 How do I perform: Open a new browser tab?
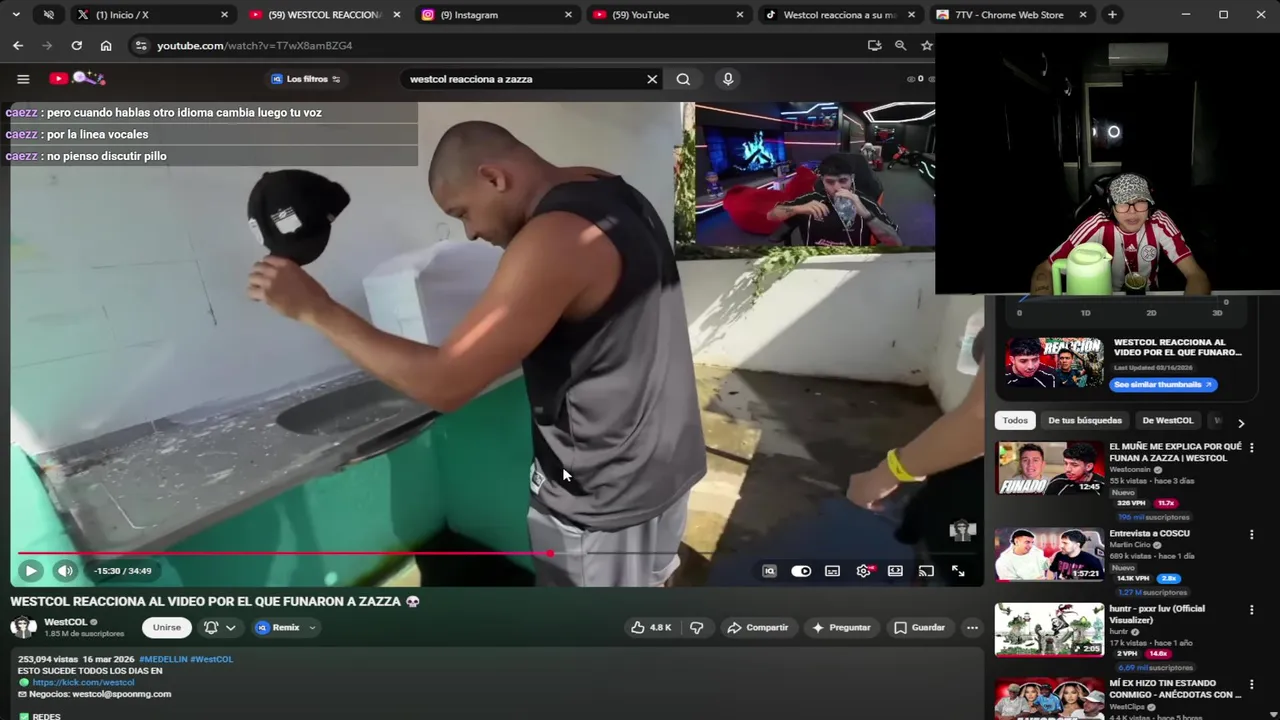click(1112, 15)
